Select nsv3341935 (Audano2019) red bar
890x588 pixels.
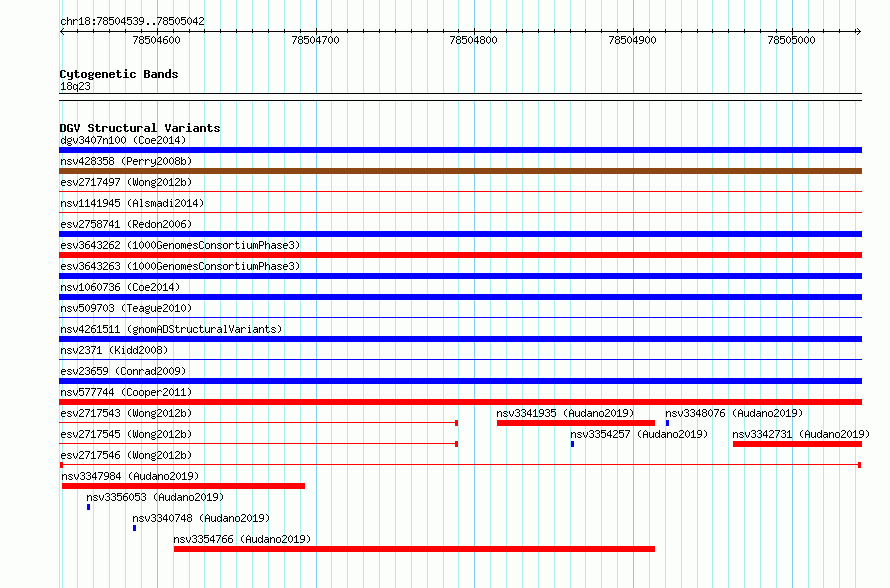coord(576,423)
